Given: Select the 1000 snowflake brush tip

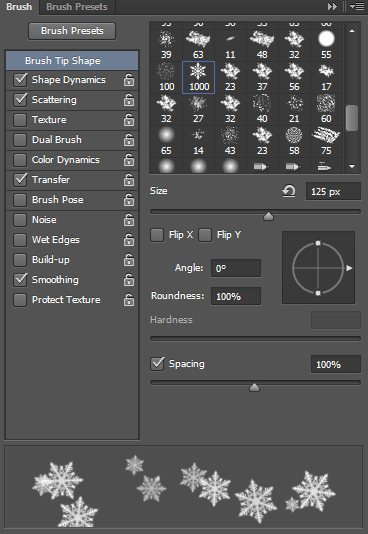Looking at the screenshot, I should click(198, 77).
